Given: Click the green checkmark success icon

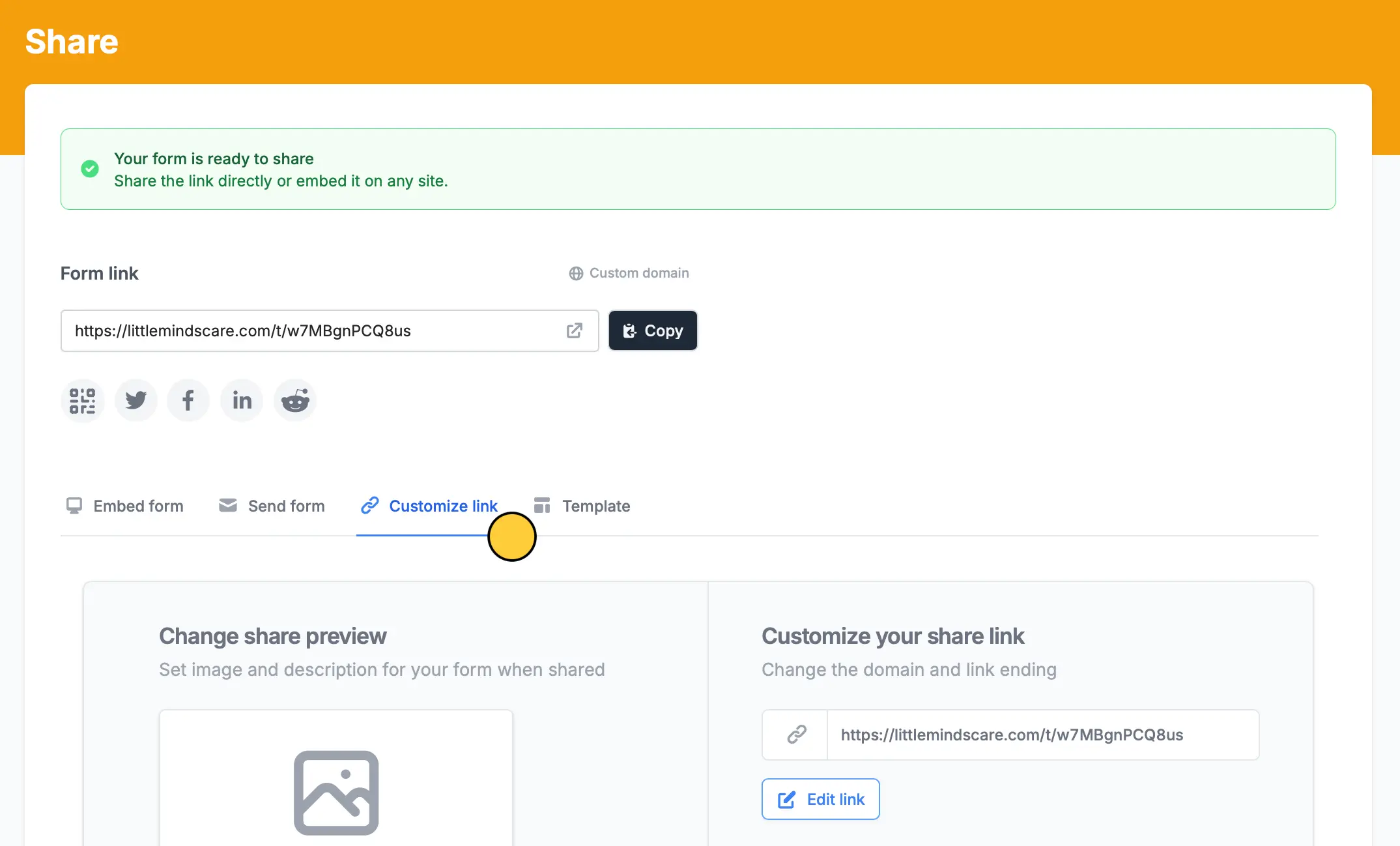Looking at the screenshot, I should coord(90,169).
